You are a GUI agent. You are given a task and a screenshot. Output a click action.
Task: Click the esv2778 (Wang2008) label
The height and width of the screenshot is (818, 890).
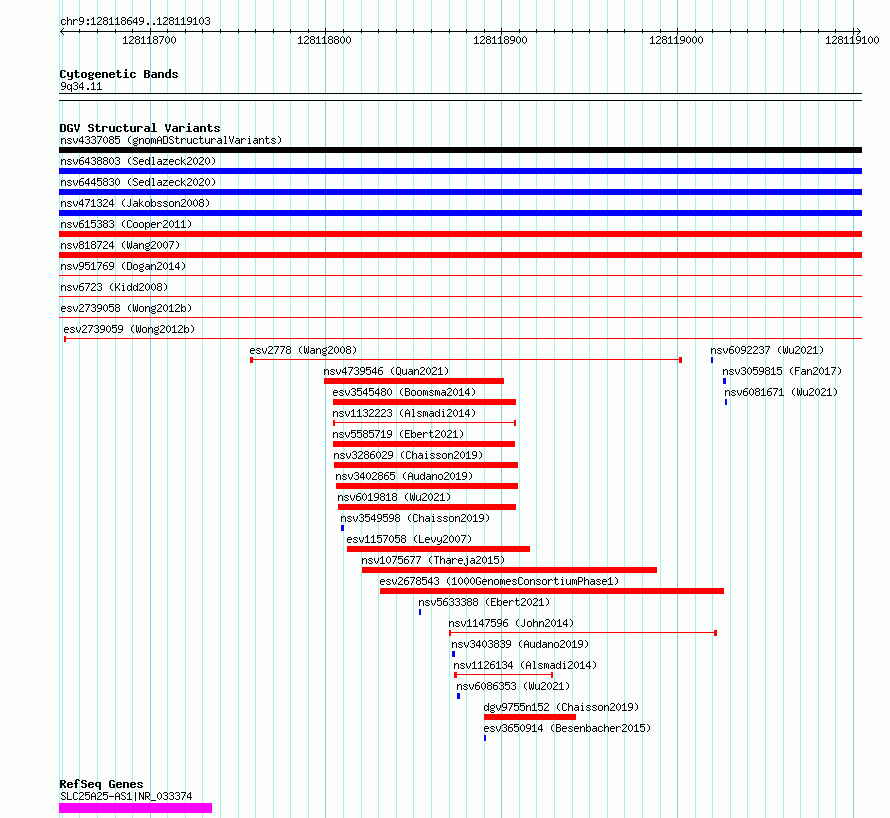point(303,350)
